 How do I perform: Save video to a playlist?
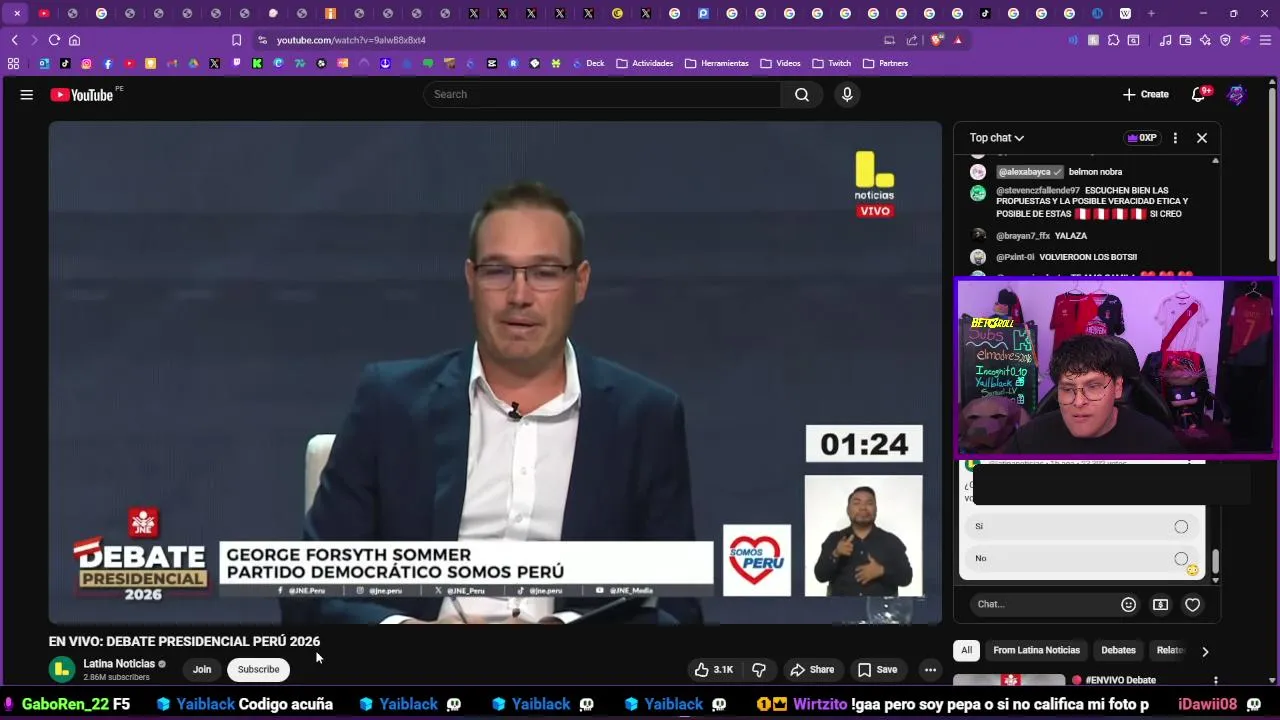pyautogui.click(x=877, y=670)
